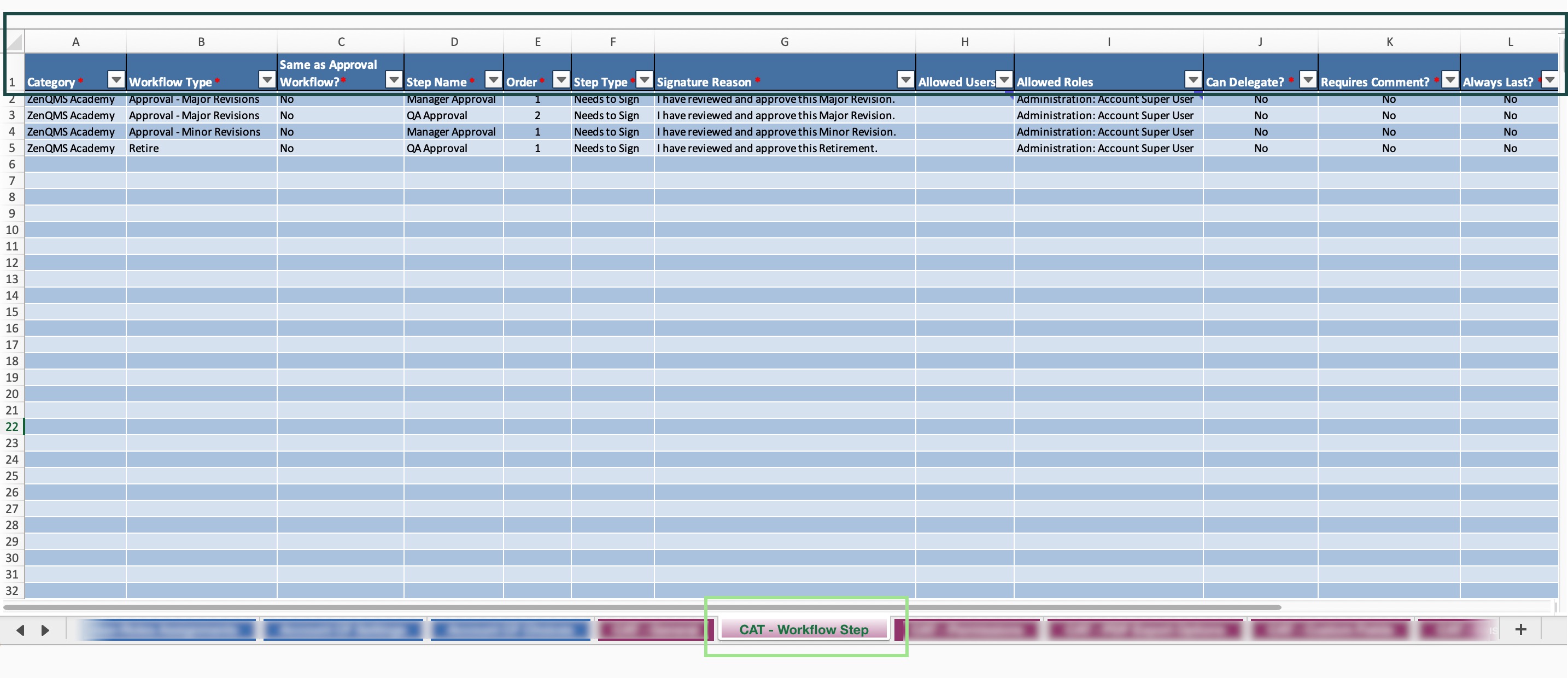
Task: Select the 'Retire' workflow type cell
Action: [x=202, y=149]
